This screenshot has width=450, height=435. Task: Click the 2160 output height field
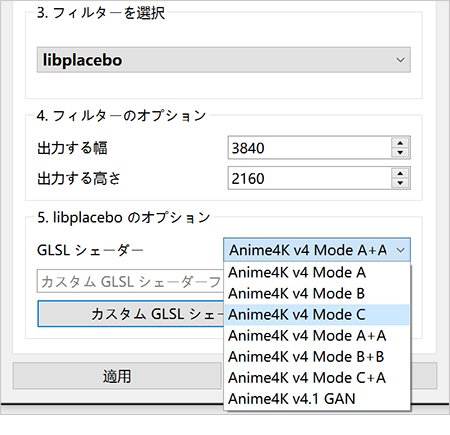[309, 178]
